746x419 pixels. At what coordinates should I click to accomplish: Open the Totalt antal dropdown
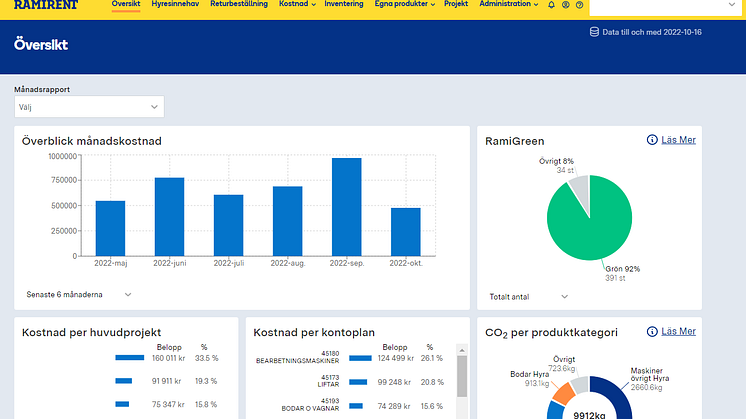click(529, 297)
